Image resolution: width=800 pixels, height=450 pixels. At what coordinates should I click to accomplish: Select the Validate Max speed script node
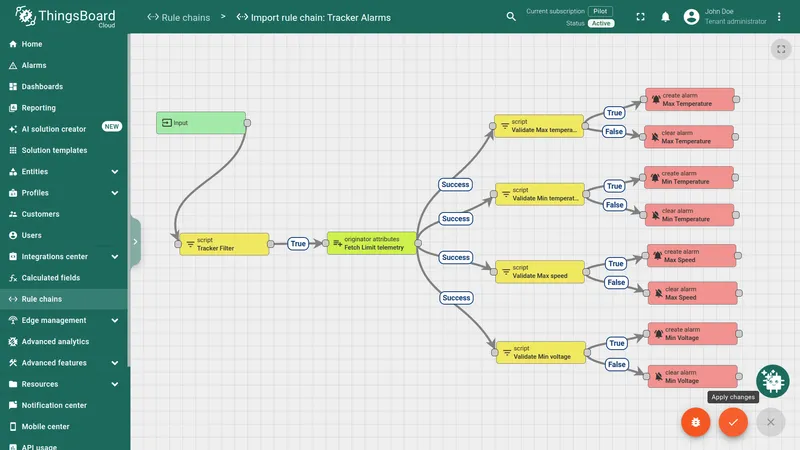click(x=540, y=271)
